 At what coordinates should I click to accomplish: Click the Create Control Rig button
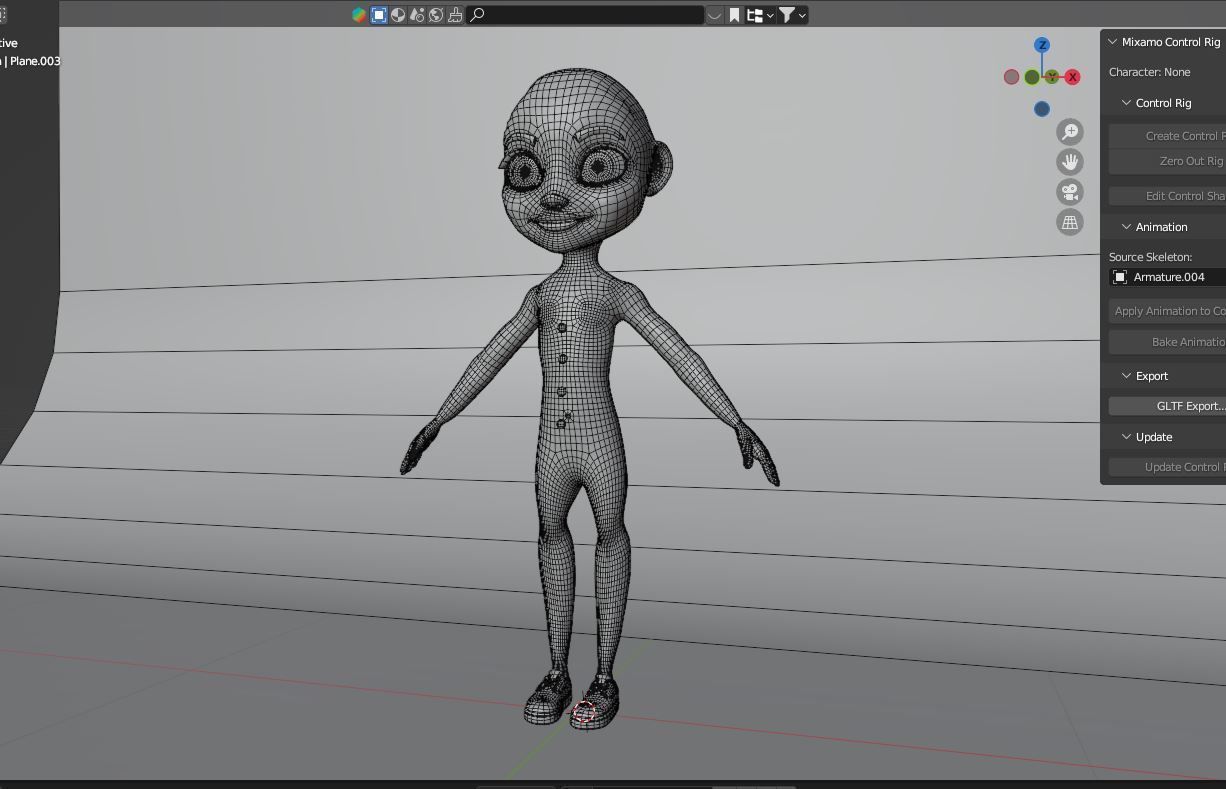point(1168,136)
